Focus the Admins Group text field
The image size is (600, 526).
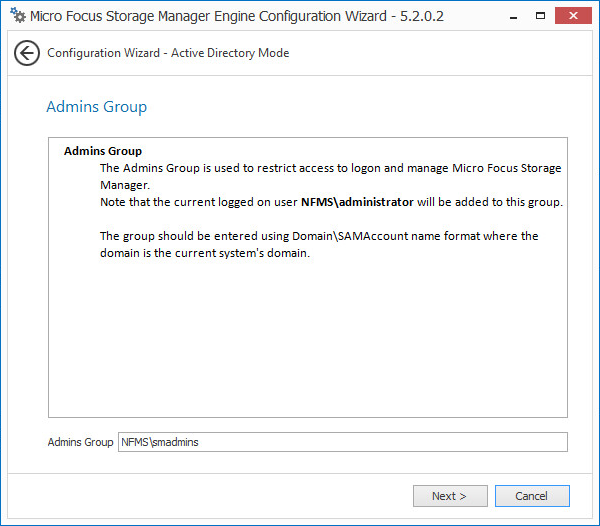(x=342, y=442)
